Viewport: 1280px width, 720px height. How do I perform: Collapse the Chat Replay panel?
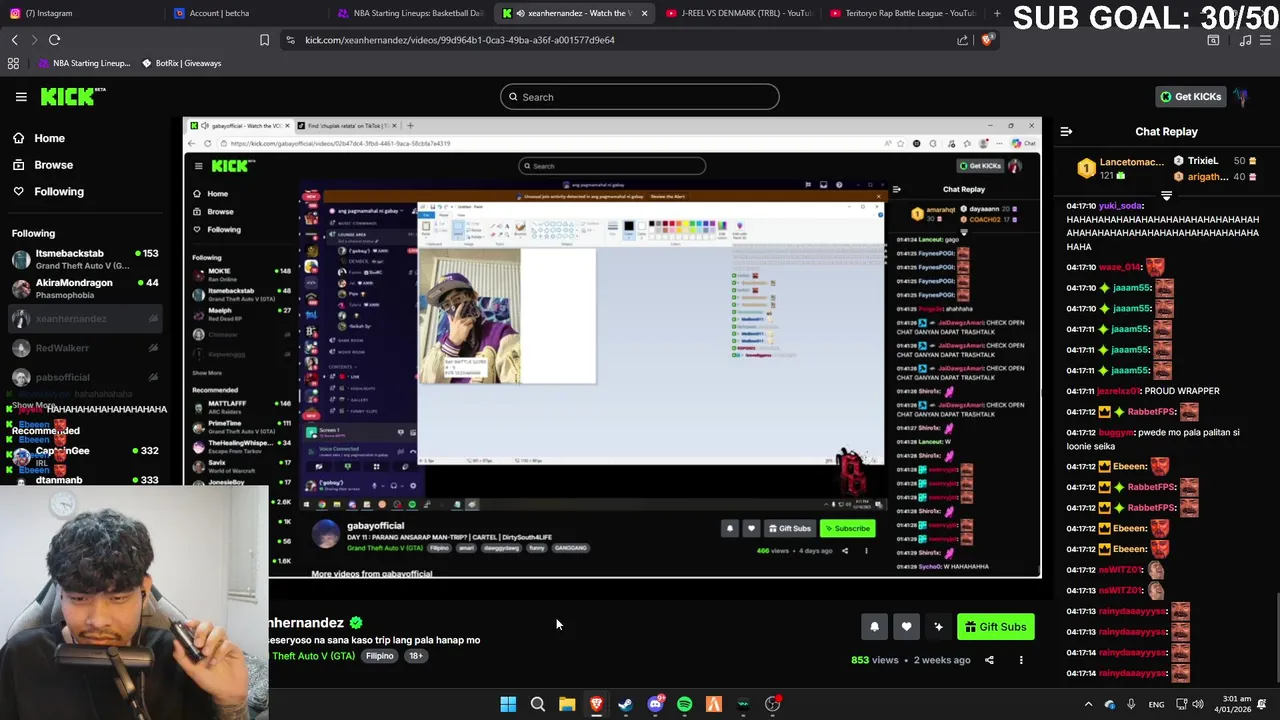[1066, 131]
